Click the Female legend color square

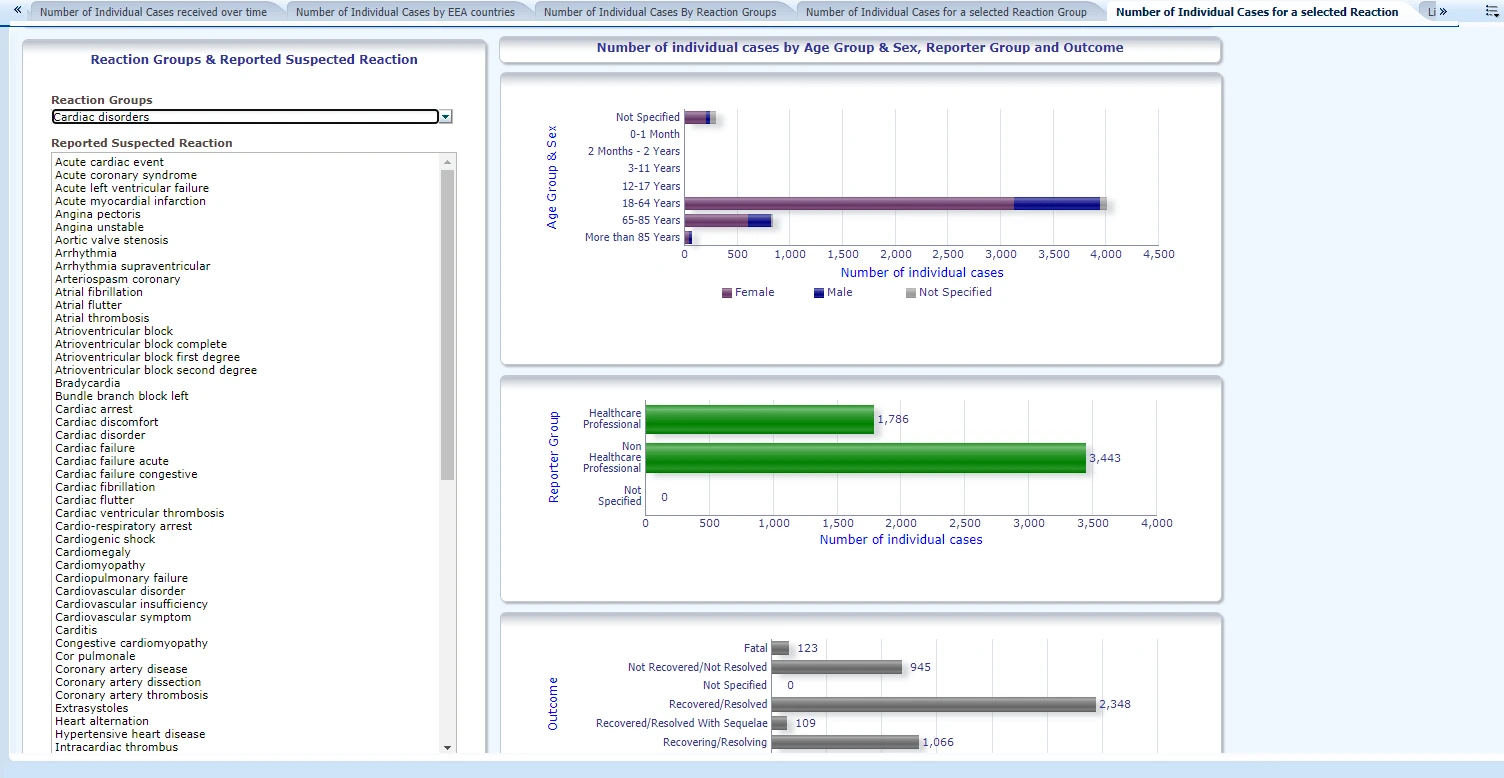click(727, 293)
